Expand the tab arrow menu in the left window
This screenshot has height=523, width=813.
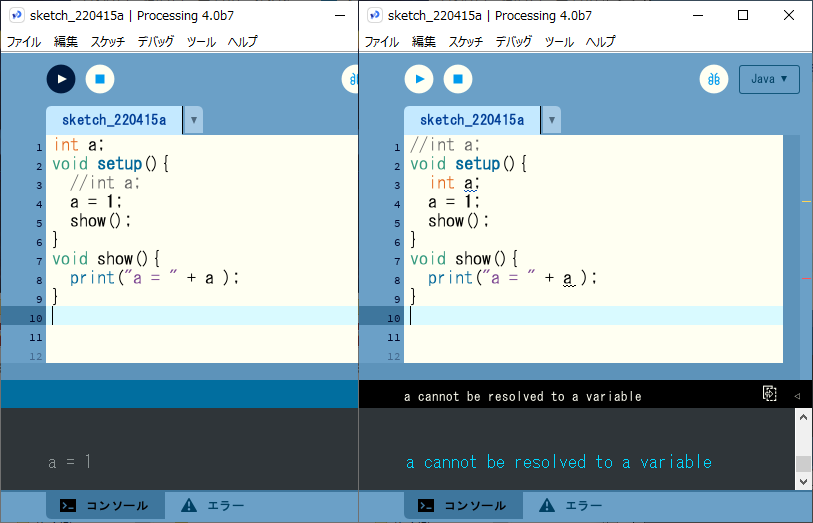point(193,120)
